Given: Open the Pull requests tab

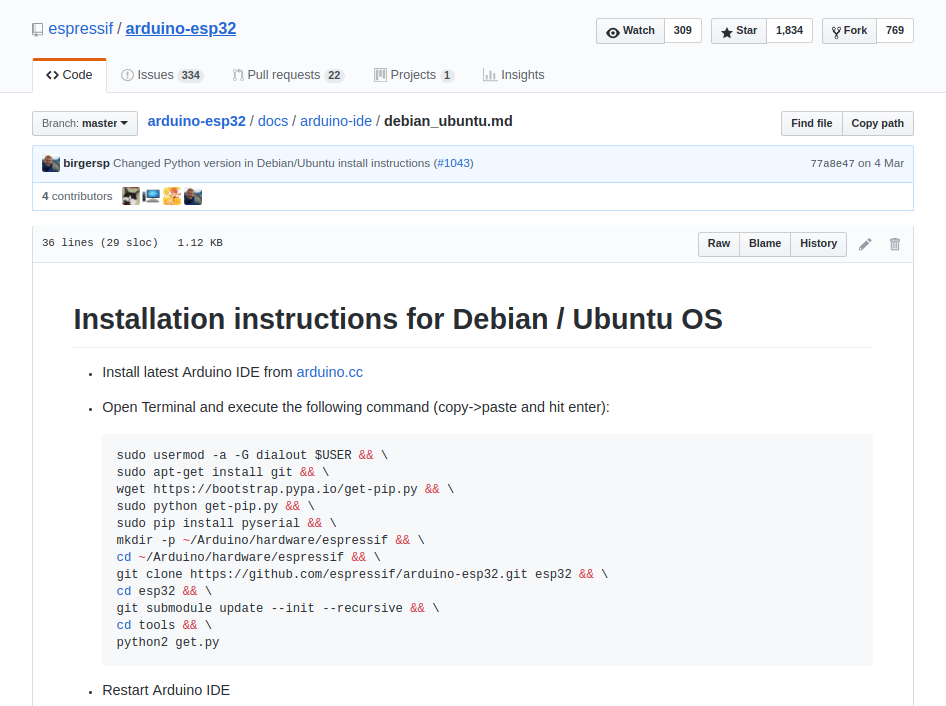Looking at the screenshot, I should click(288, 75).
